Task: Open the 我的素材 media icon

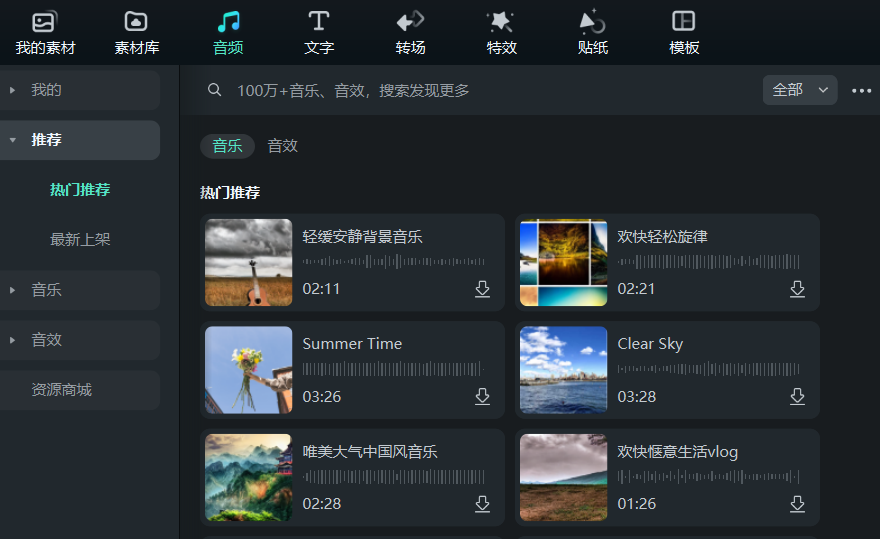Action: [45, 22]
